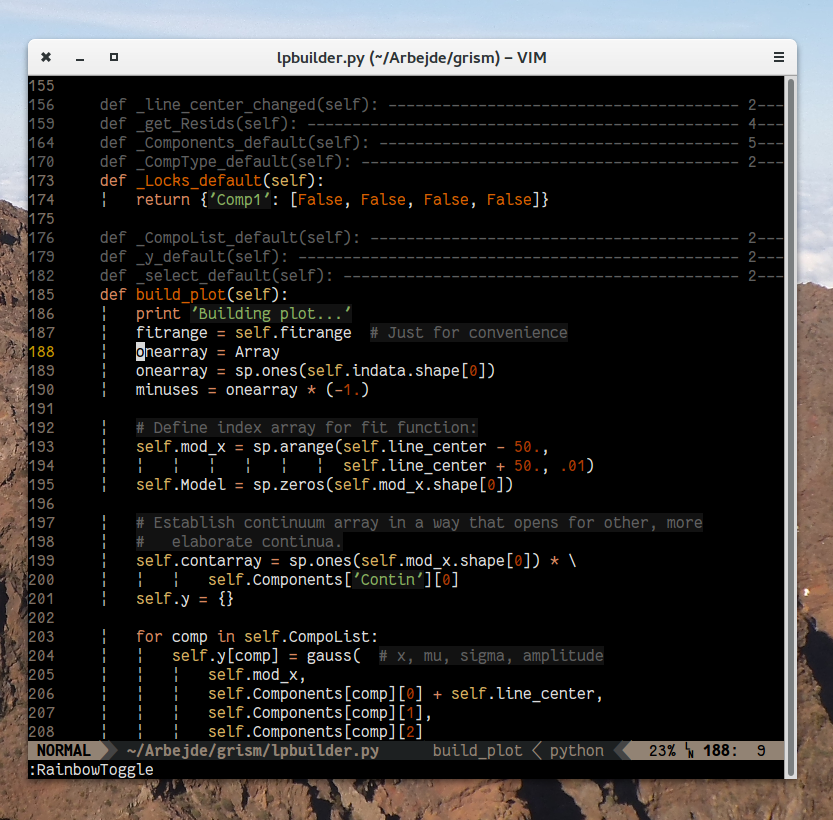The width and height of the screenshot is (833, 820).
Task: Click line number 203 in the gutter
Action: click(x=41, y=637)
